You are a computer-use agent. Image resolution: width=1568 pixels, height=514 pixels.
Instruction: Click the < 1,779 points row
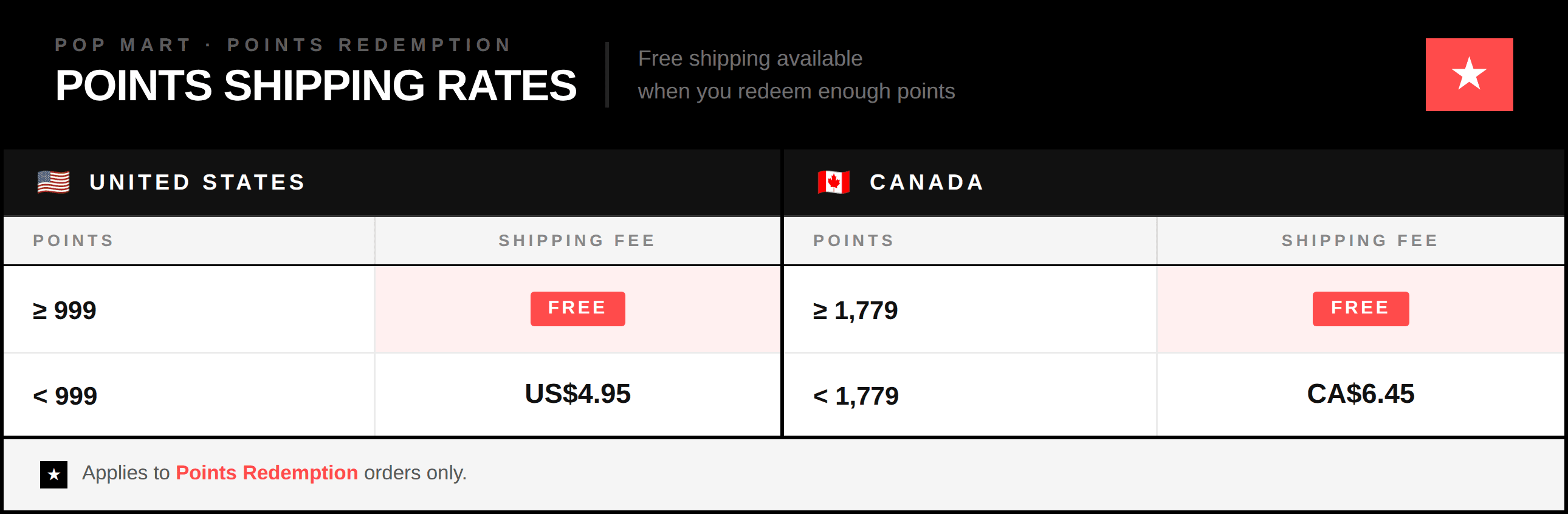tap(1174, 395)
